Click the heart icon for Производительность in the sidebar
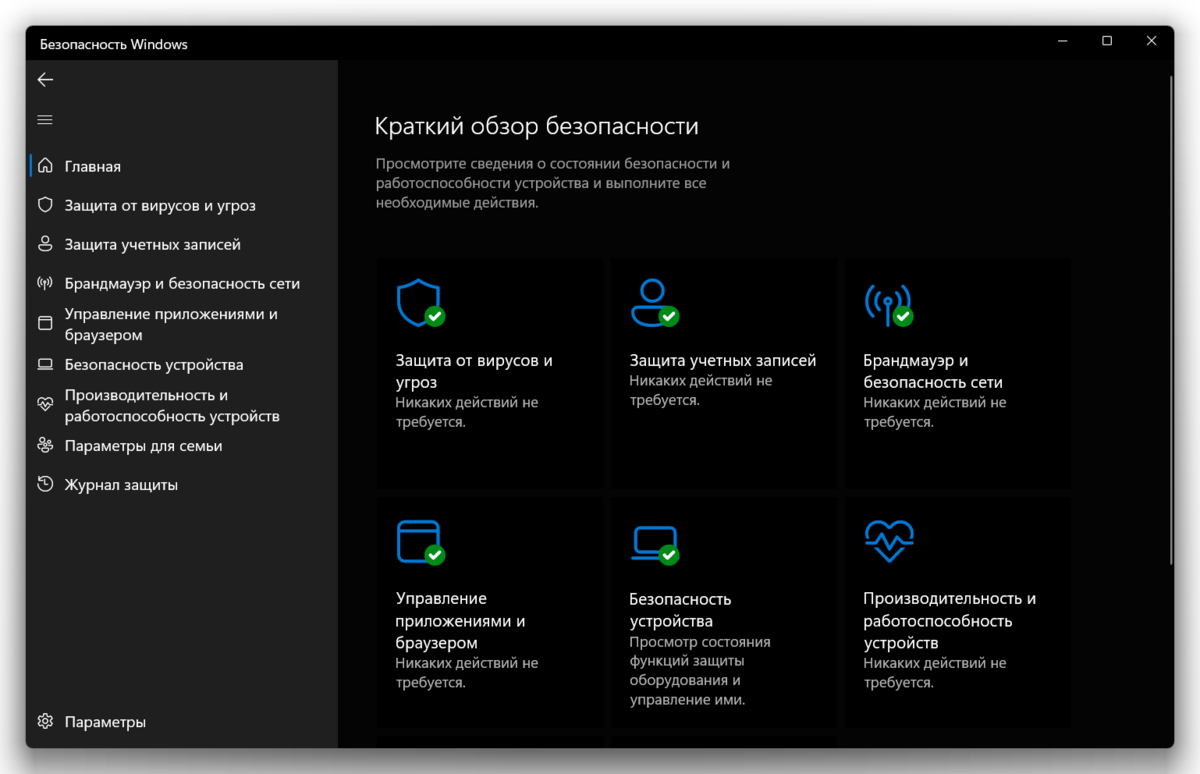The image size is (1200, 774). (45, 405)
